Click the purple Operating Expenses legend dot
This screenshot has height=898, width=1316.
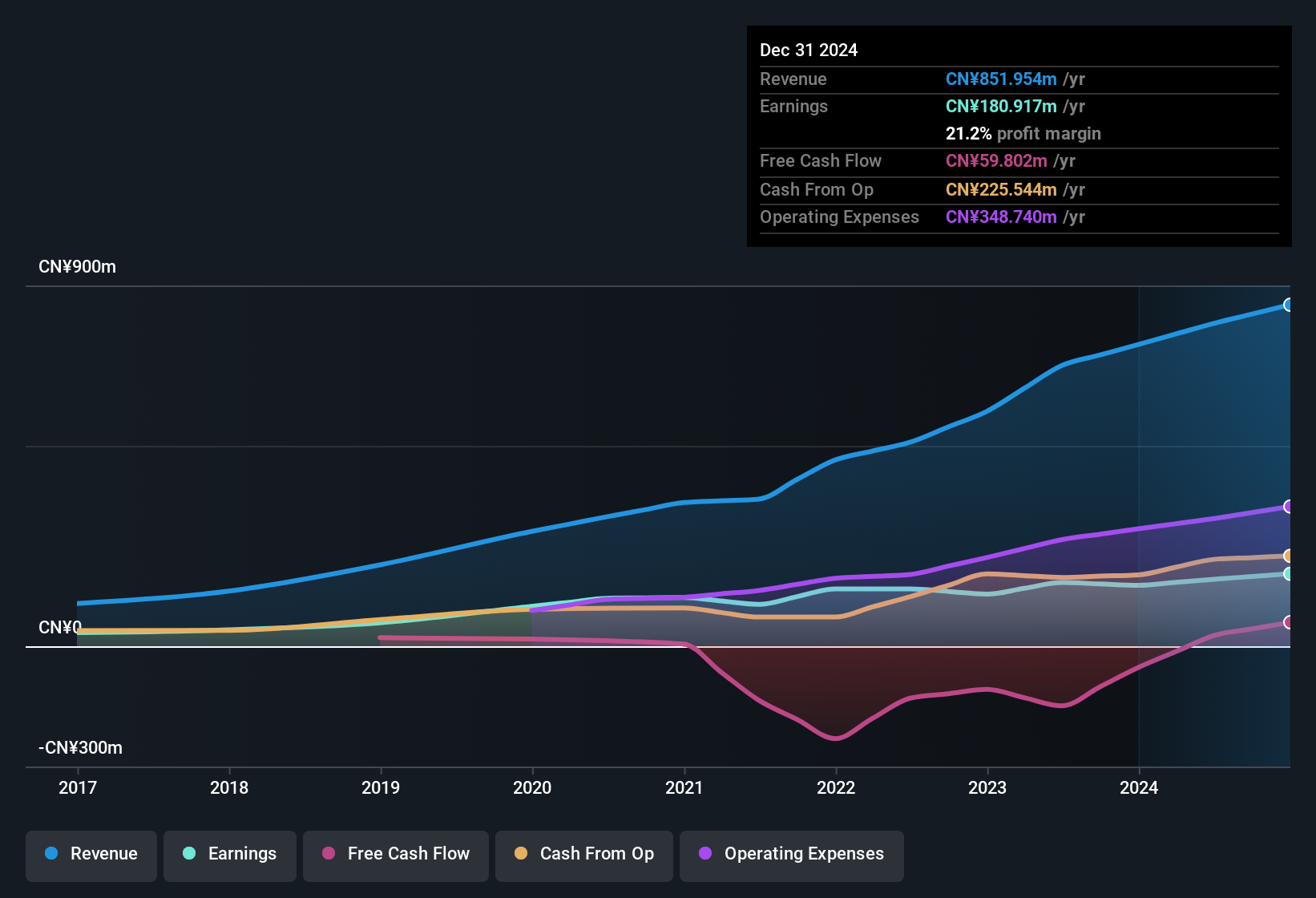point(705,853)
